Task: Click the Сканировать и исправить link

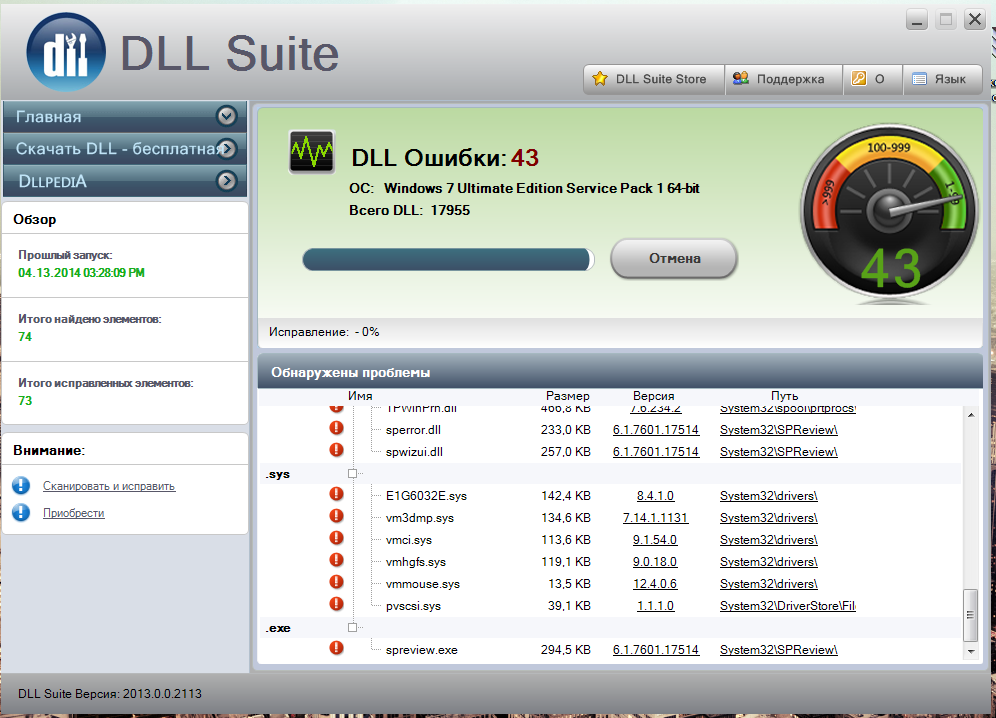Action: [x=109, y=486]
